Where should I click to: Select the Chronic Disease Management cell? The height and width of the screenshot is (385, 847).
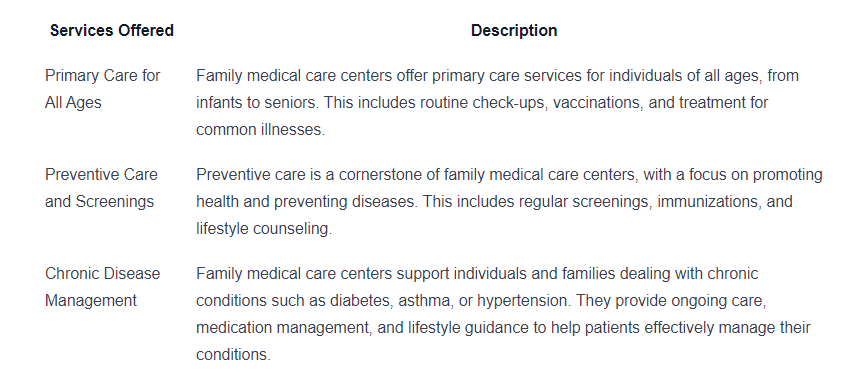[x=103, y=287]
